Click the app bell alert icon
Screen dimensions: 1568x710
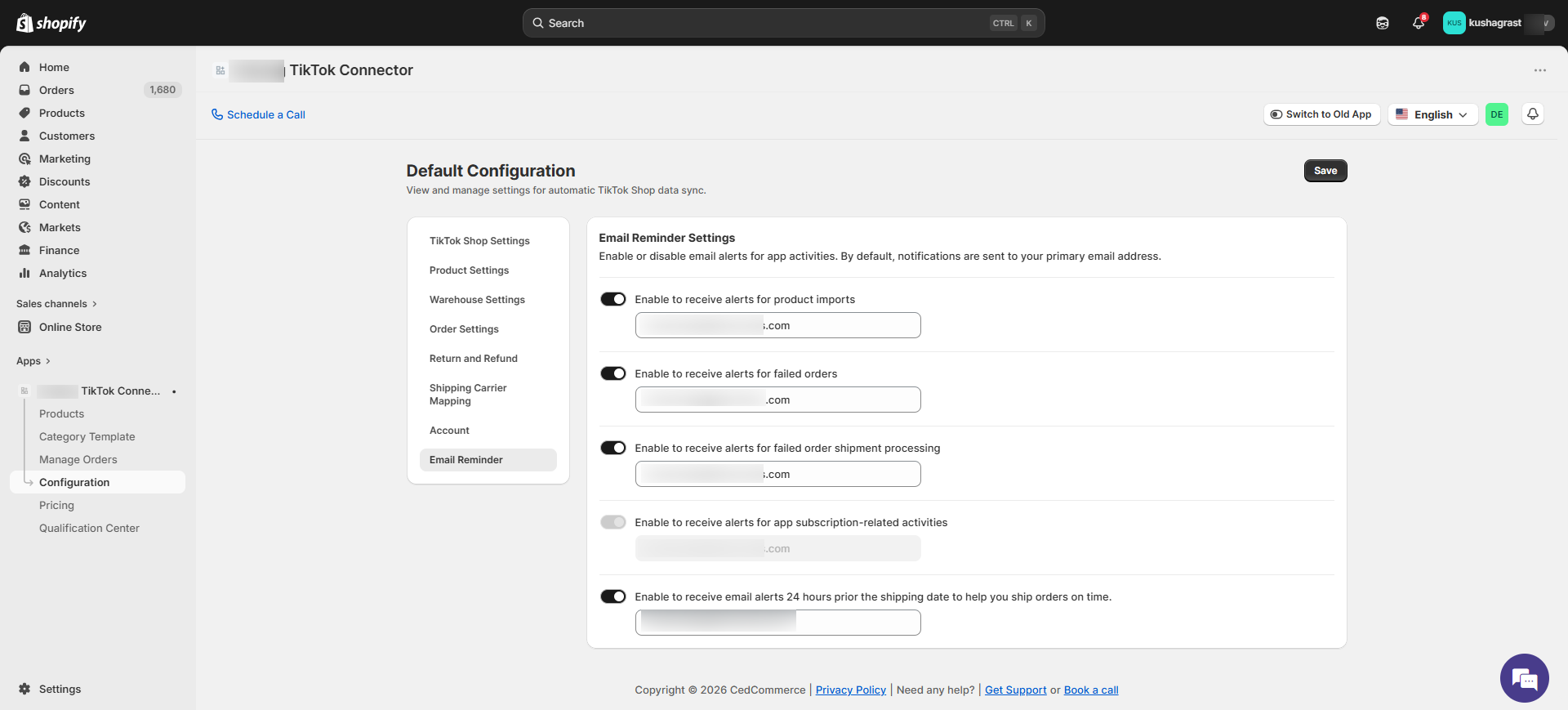pos(1533,114)
